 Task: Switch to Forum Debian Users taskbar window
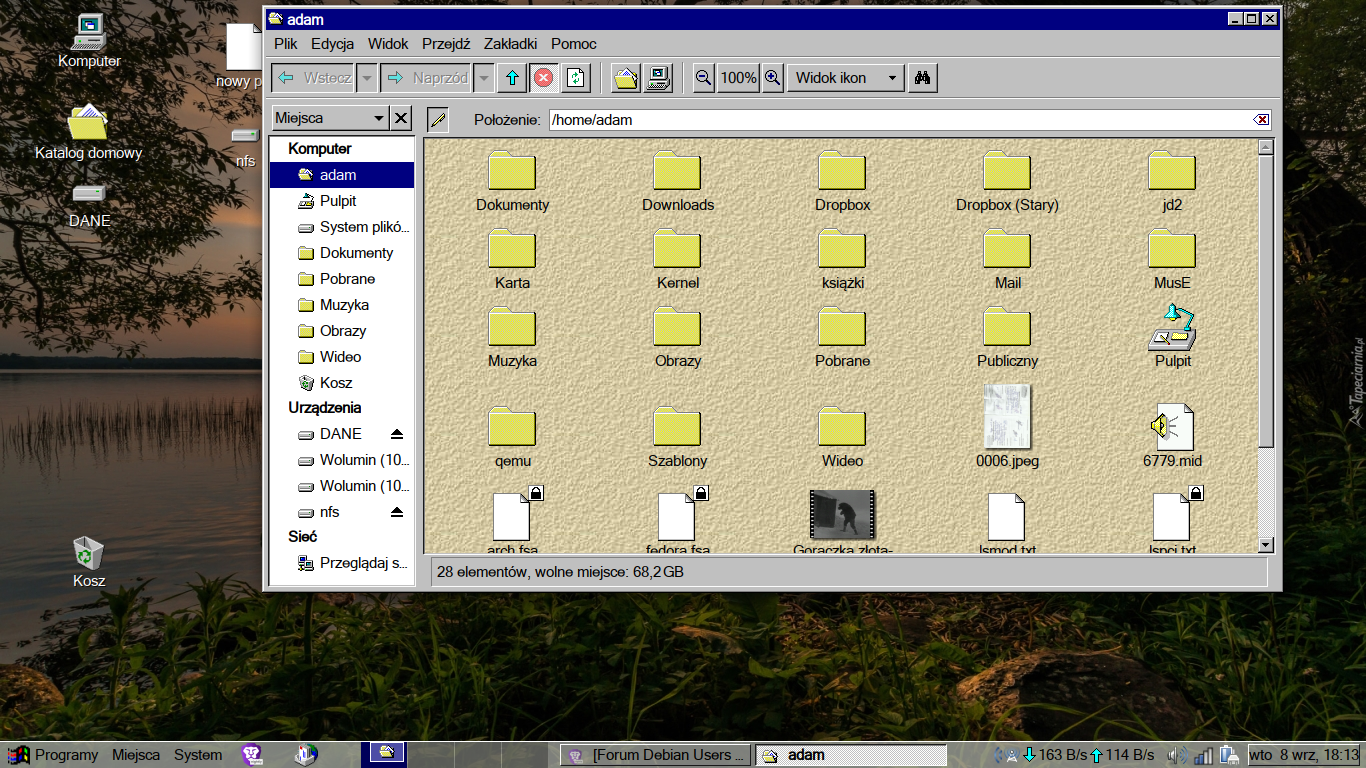(x=655, y=755)
